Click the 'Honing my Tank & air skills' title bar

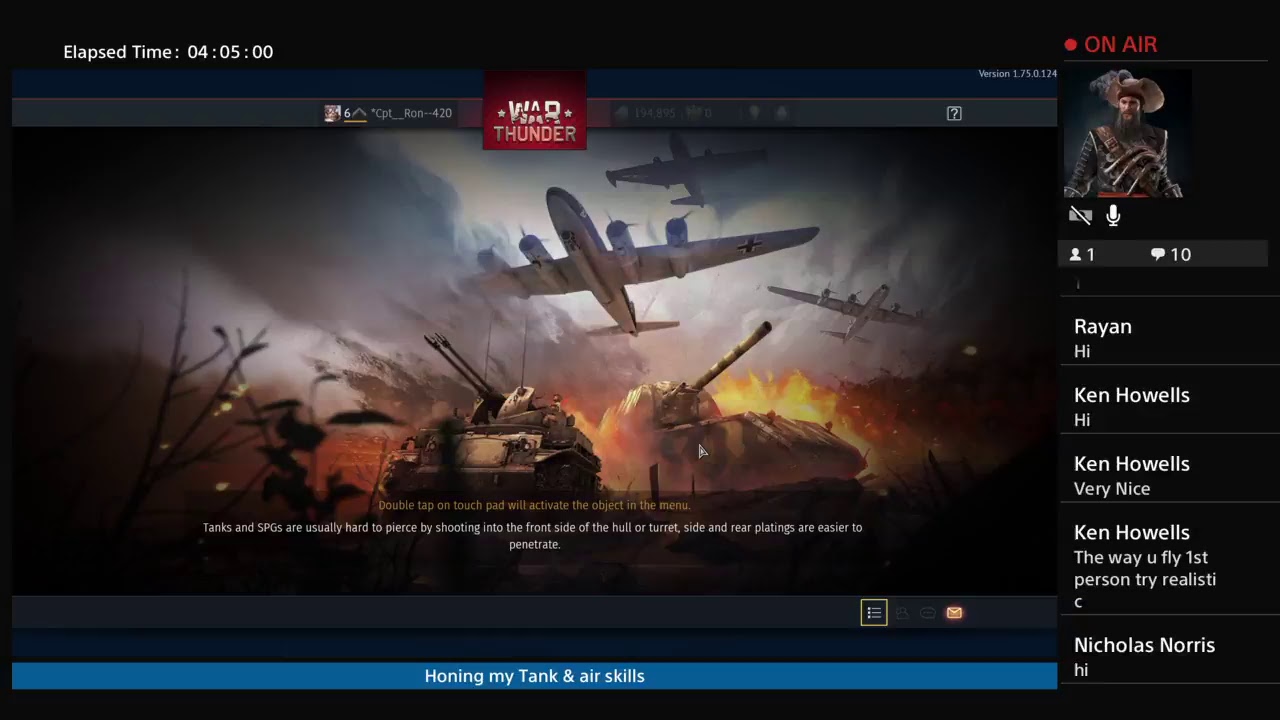[x=534, y=676]
